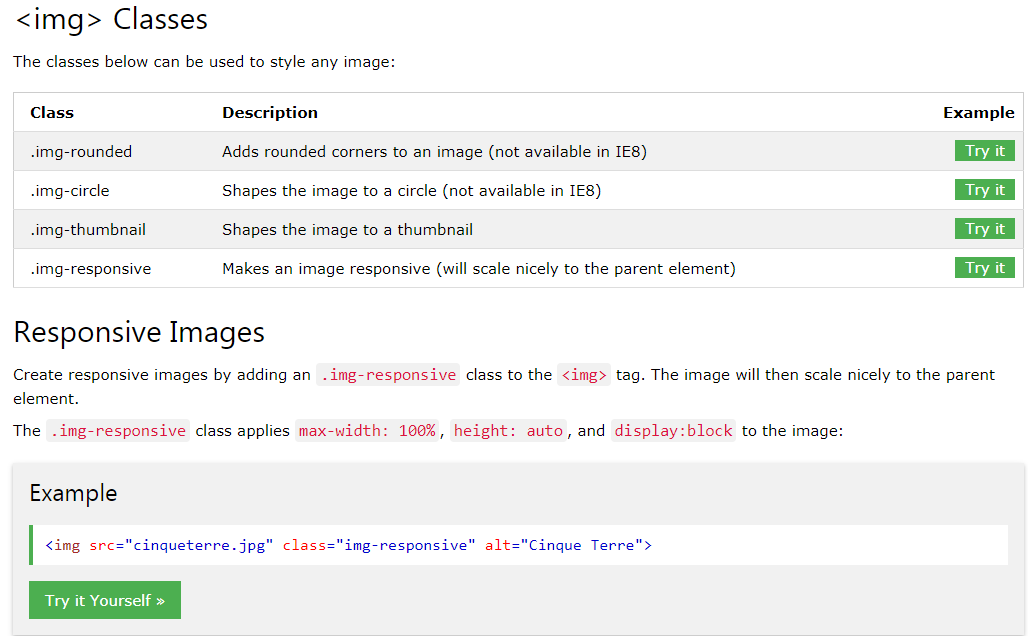This screenshot has height=636, width=1028.
Task: Click the highlighted <img> tag snippet in the paragraph
Action: pyautogui.click(x=584, y=374)
